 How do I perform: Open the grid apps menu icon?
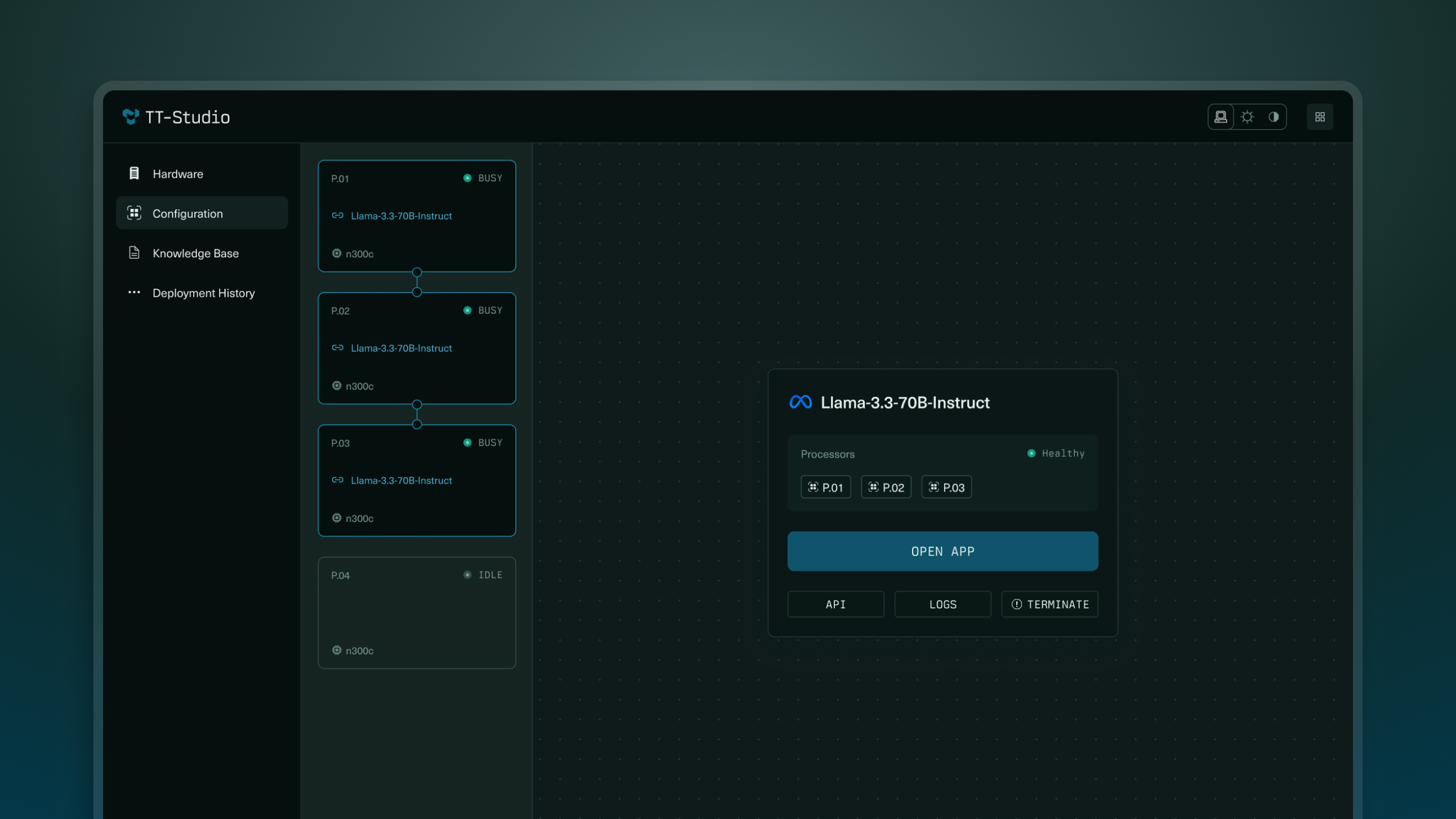1320,117
